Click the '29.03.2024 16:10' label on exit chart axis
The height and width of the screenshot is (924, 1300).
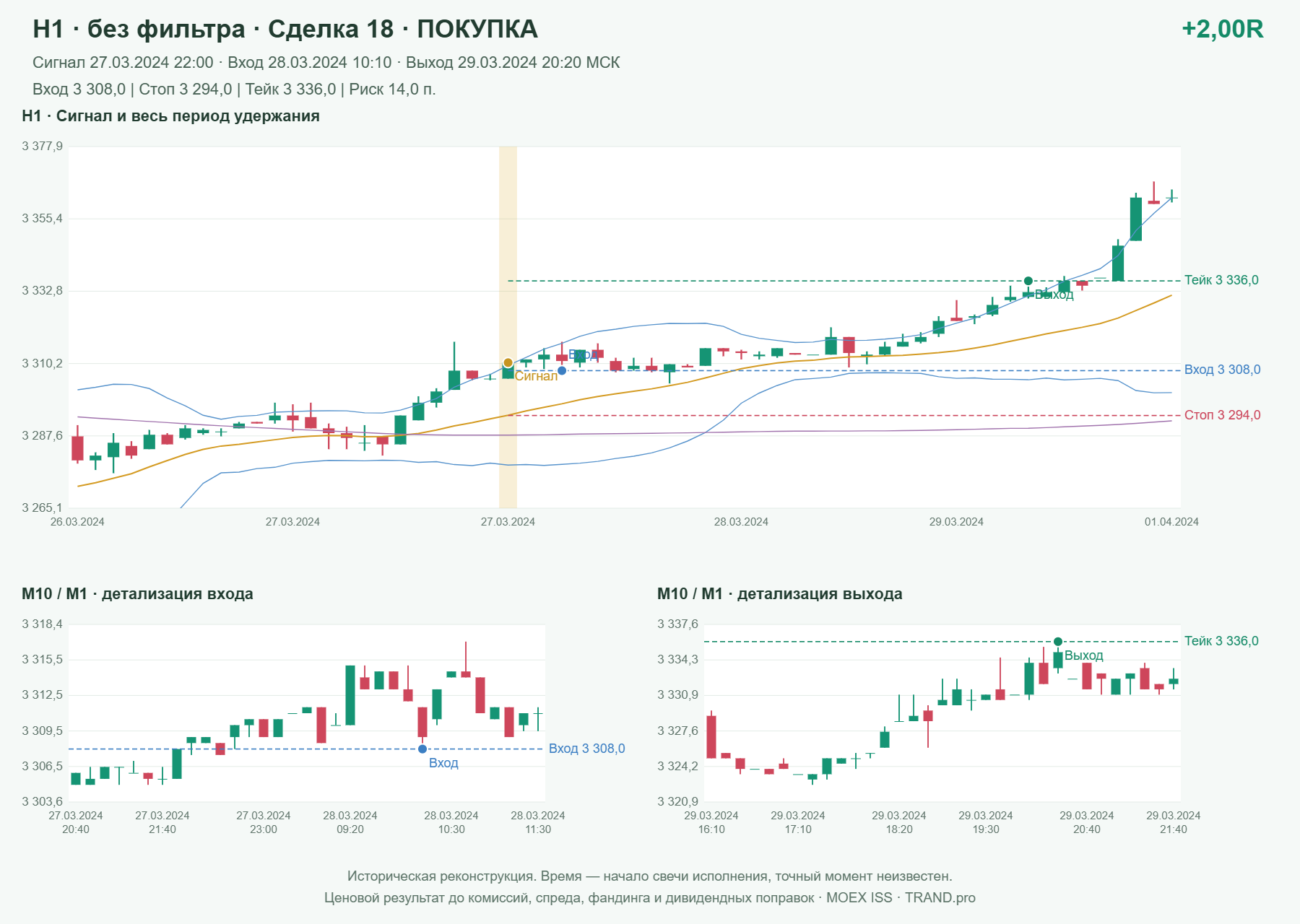tap(711, 822)
